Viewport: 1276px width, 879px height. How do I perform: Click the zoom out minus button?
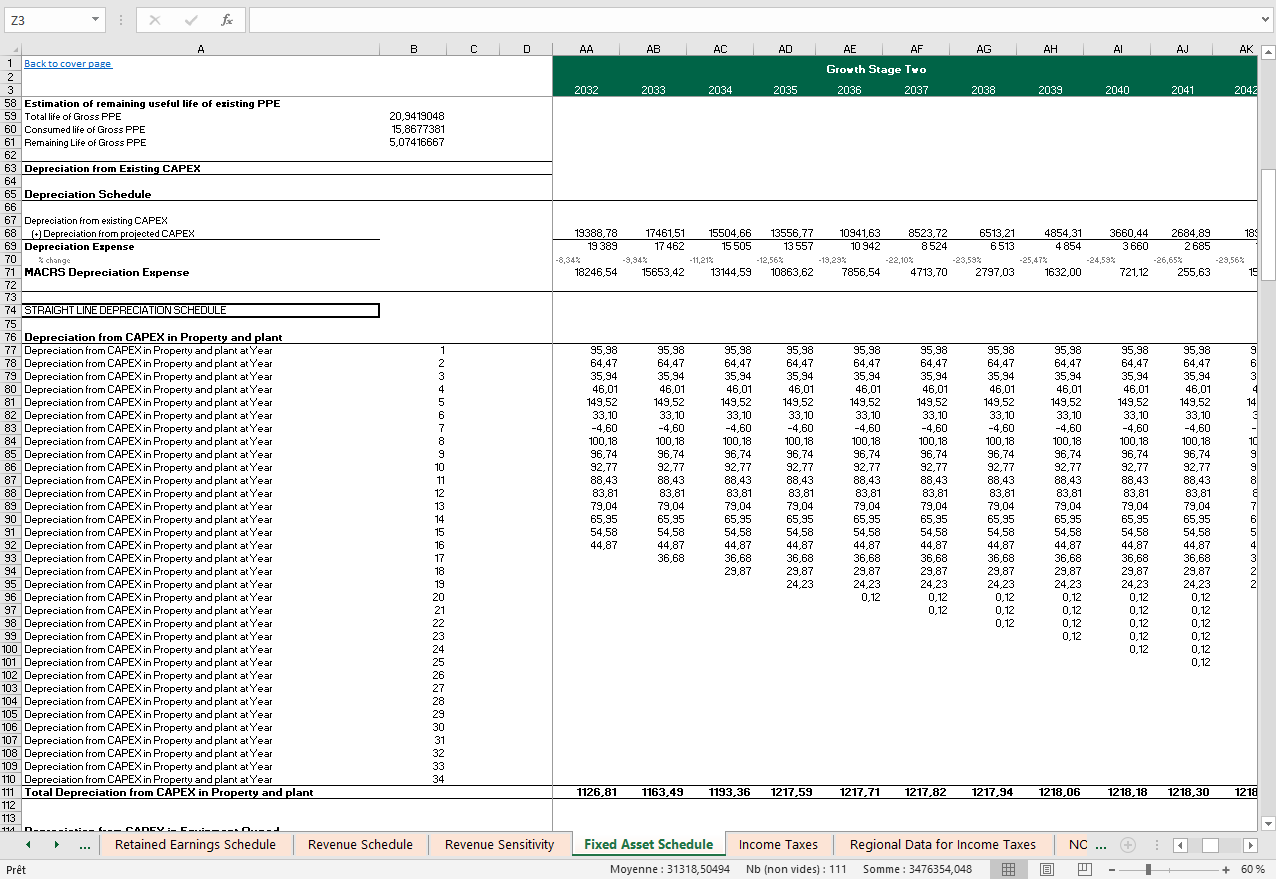1111,870
